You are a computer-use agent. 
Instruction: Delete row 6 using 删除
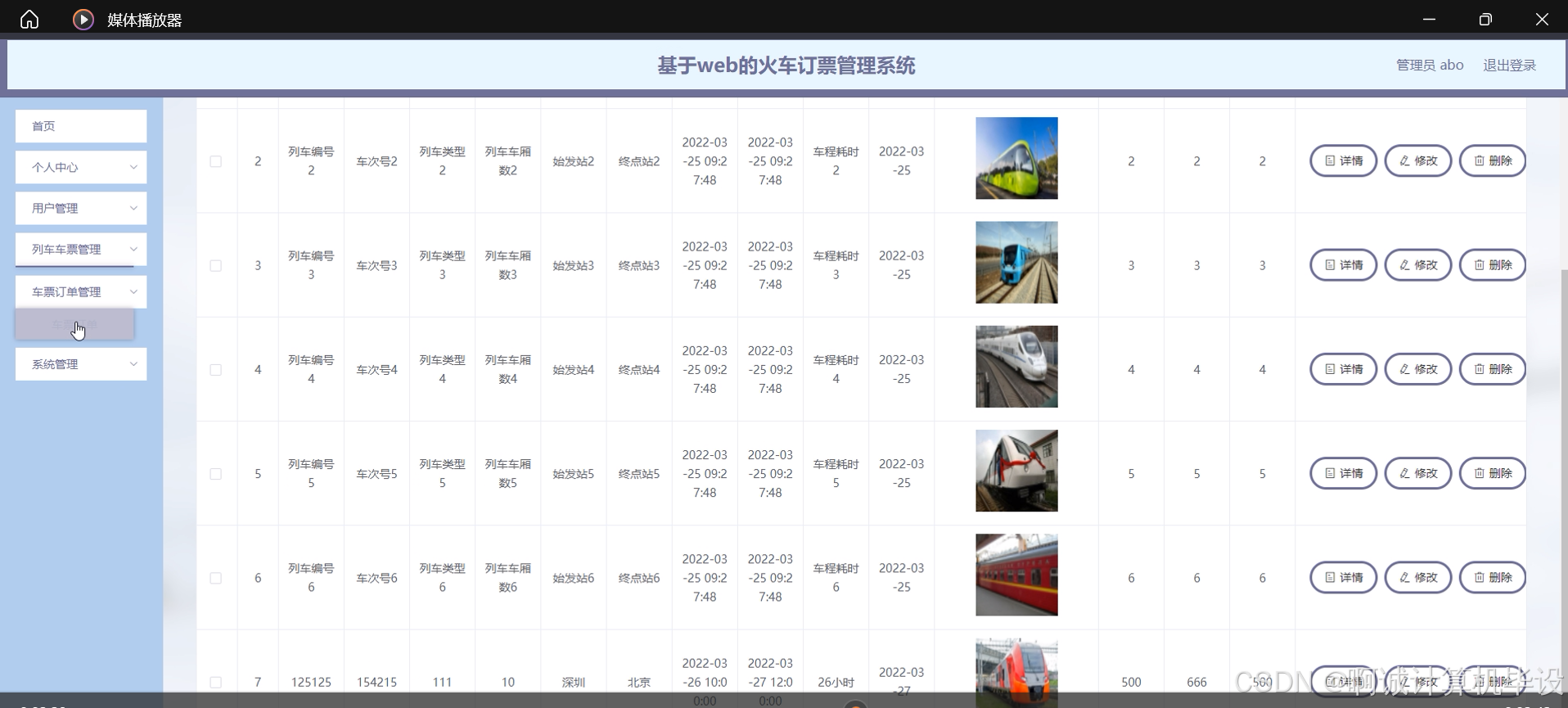1492,577
